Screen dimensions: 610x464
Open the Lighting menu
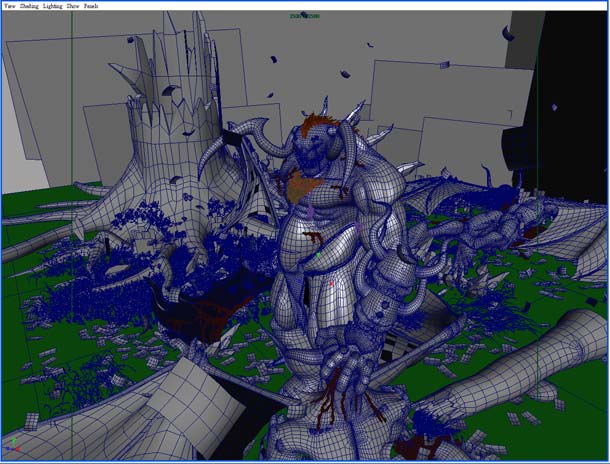[53, 6]
